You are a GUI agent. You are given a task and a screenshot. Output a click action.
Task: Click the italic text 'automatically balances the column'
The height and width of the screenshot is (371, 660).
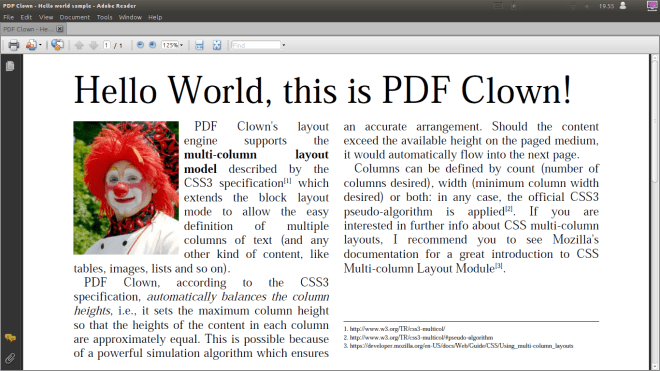coord(238,296)
